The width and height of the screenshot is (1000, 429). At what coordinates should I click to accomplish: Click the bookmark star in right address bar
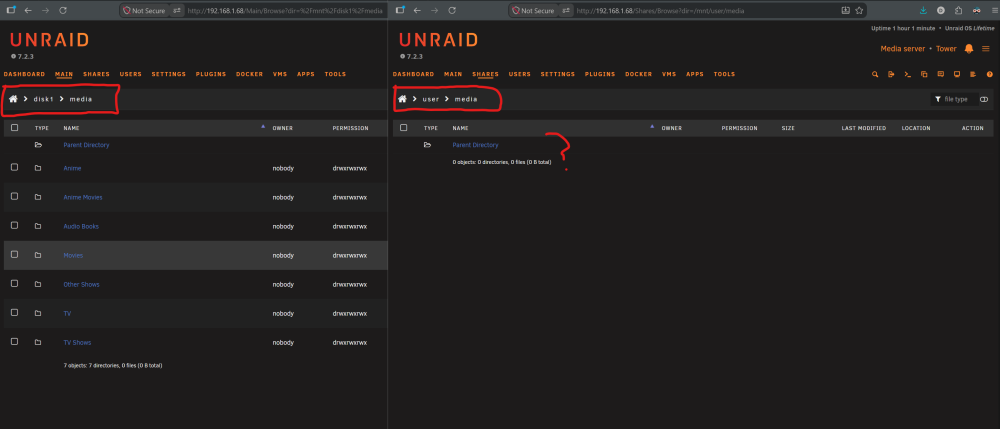pyautogui.click(x=859, y=11)
